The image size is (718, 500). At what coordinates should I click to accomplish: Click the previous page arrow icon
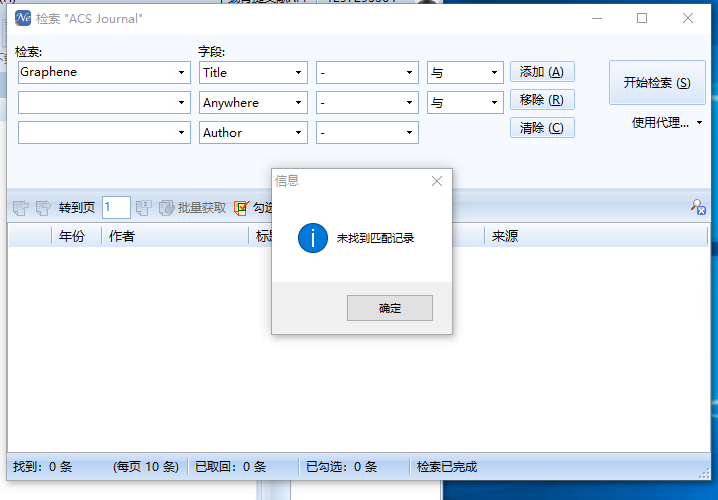click(x=21, y=208)
